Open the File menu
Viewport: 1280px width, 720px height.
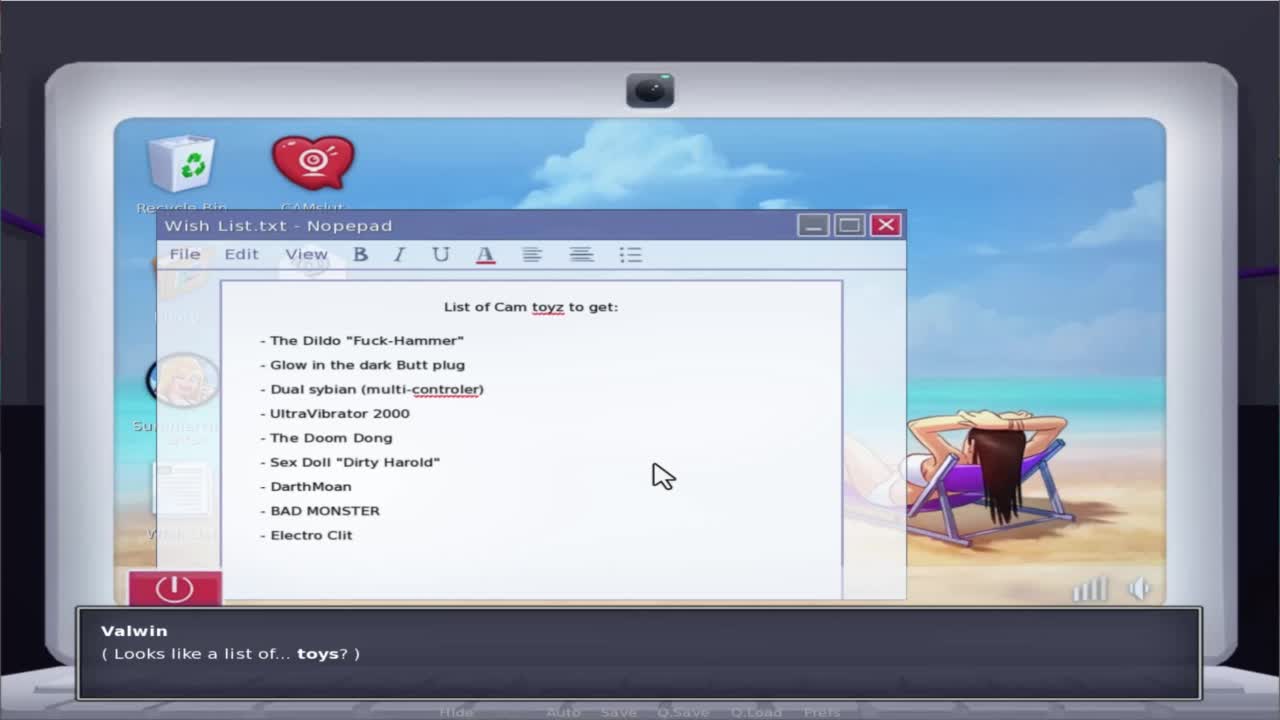184,254
